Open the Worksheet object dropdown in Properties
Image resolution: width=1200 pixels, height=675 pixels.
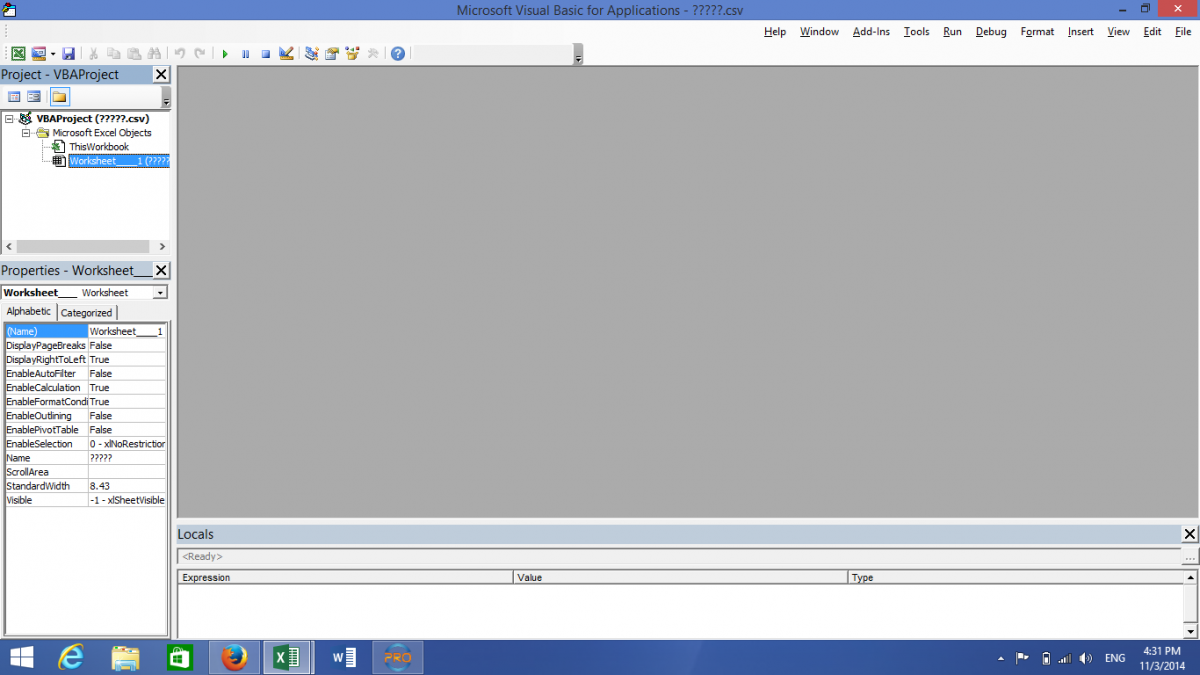160,293
